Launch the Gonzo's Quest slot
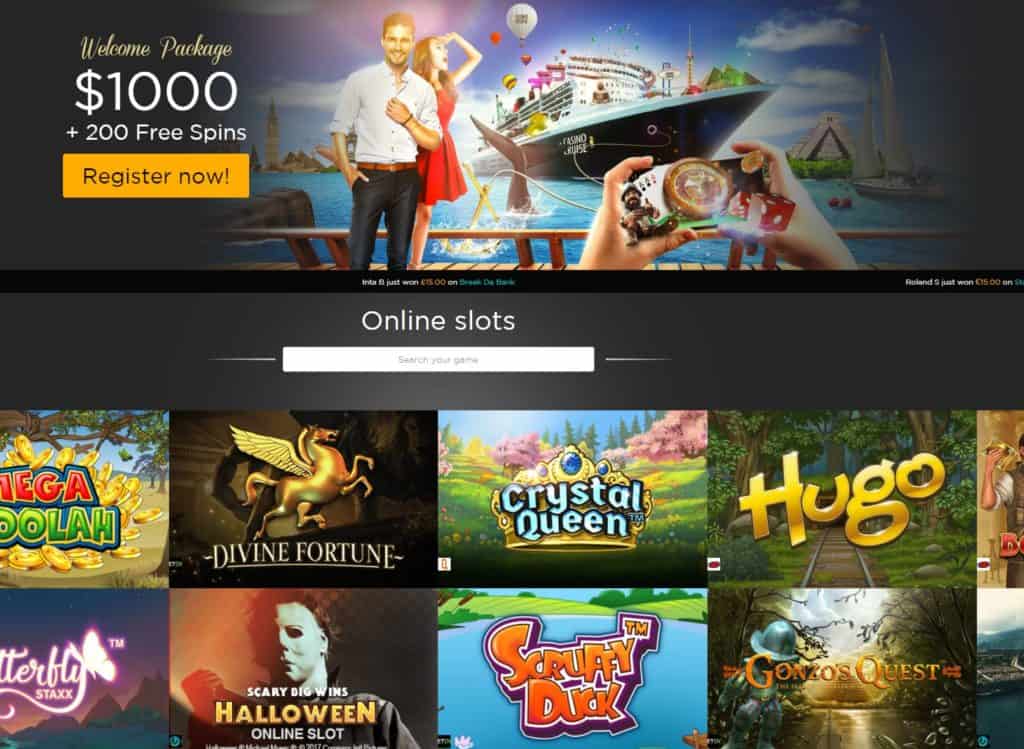This screenshot has height=749, width=1024. coord(842,669)
